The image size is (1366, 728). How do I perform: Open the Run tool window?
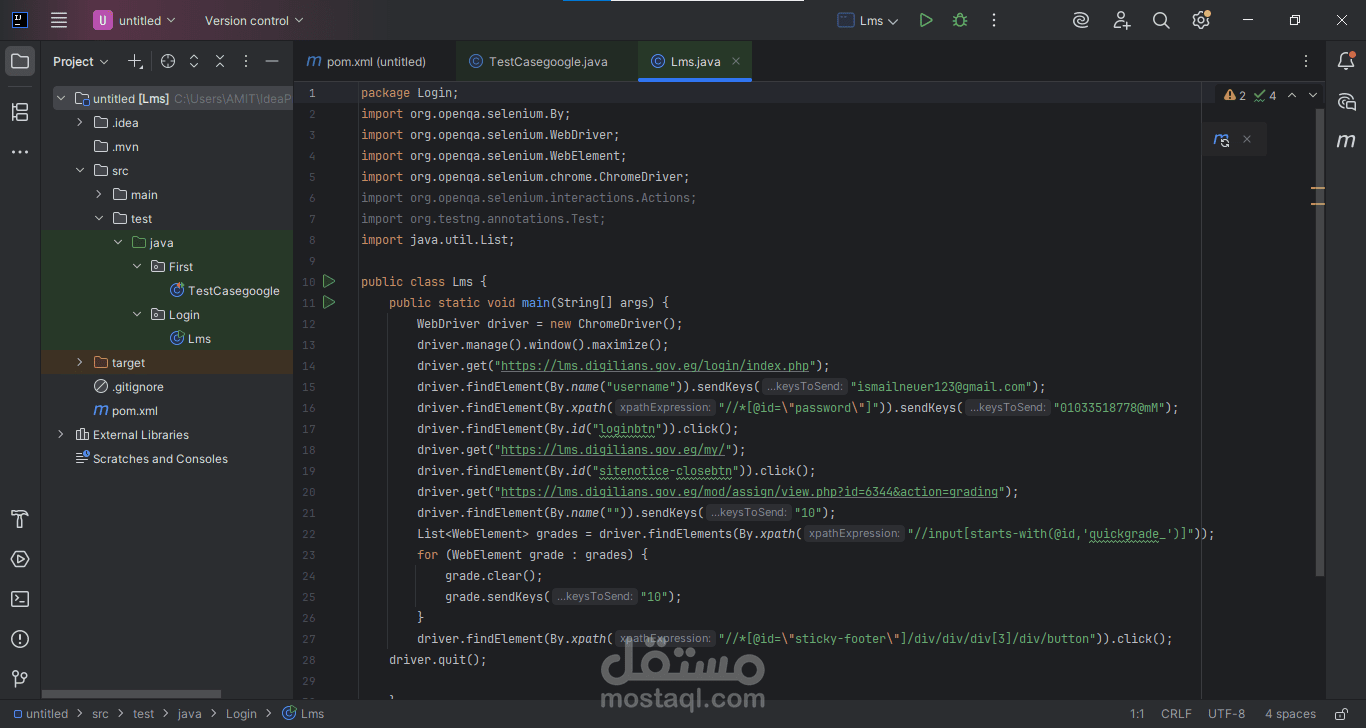click(20, 559)
